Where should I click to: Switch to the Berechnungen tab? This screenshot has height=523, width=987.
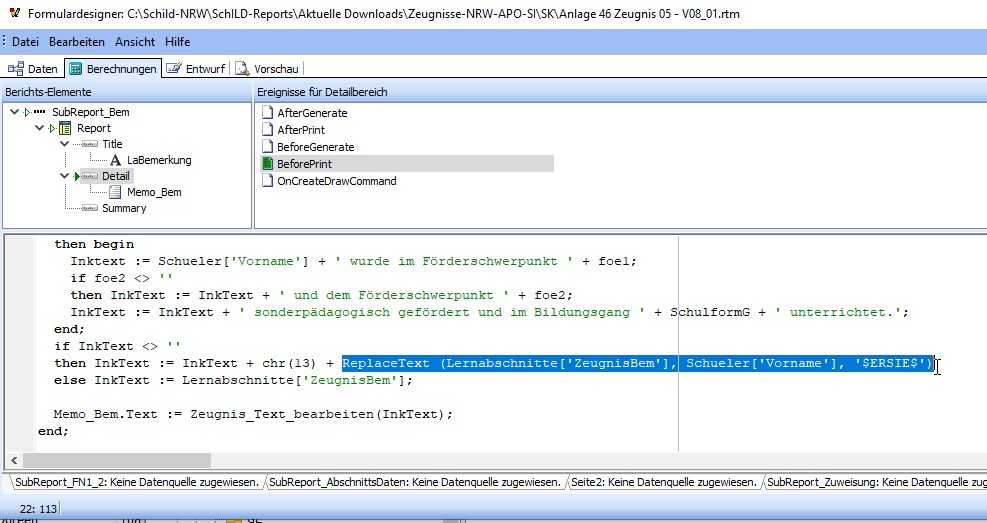(113, 69)
